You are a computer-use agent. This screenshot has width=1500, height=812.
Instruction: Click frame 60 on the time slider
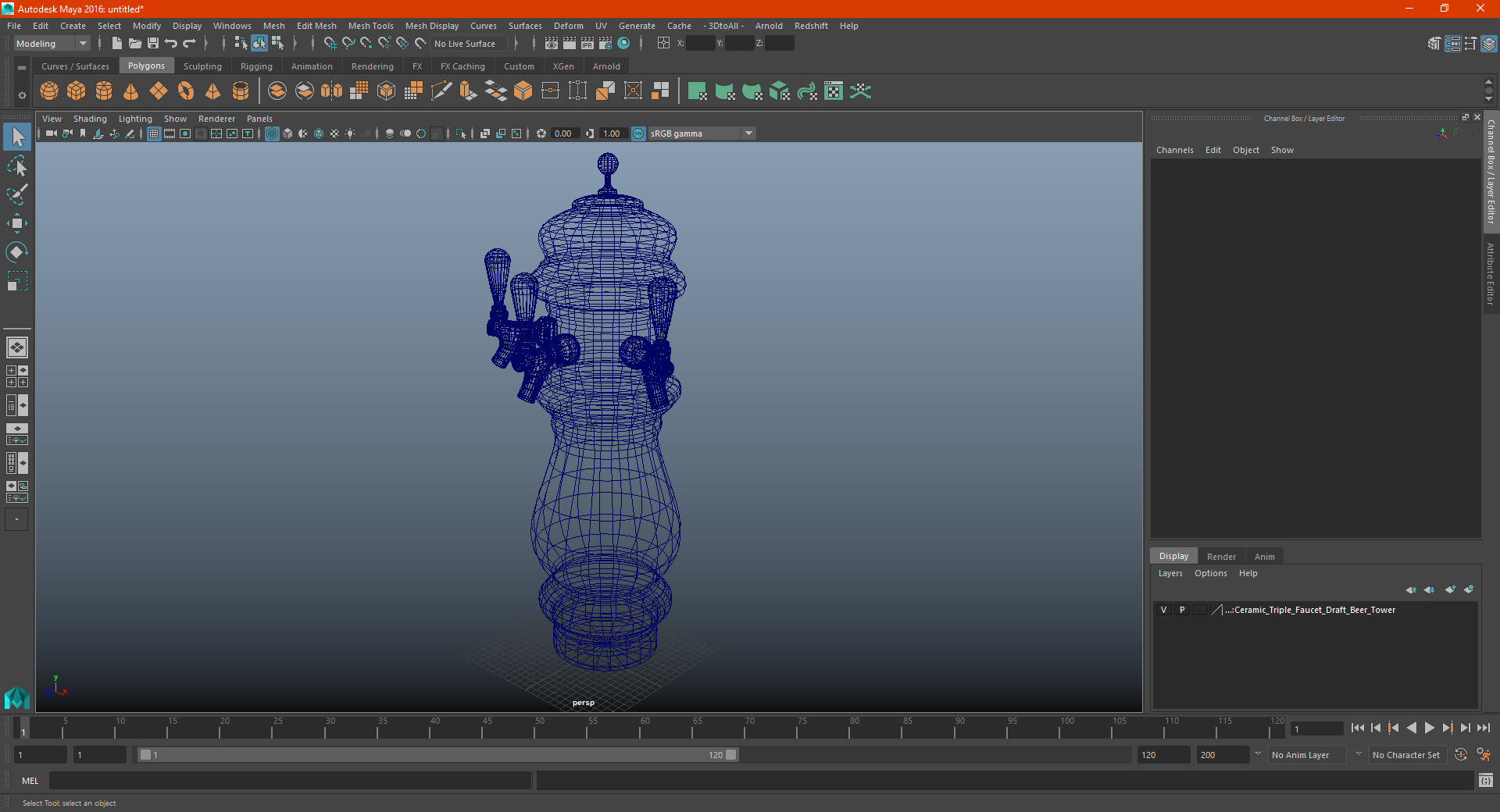coord(640,728)
